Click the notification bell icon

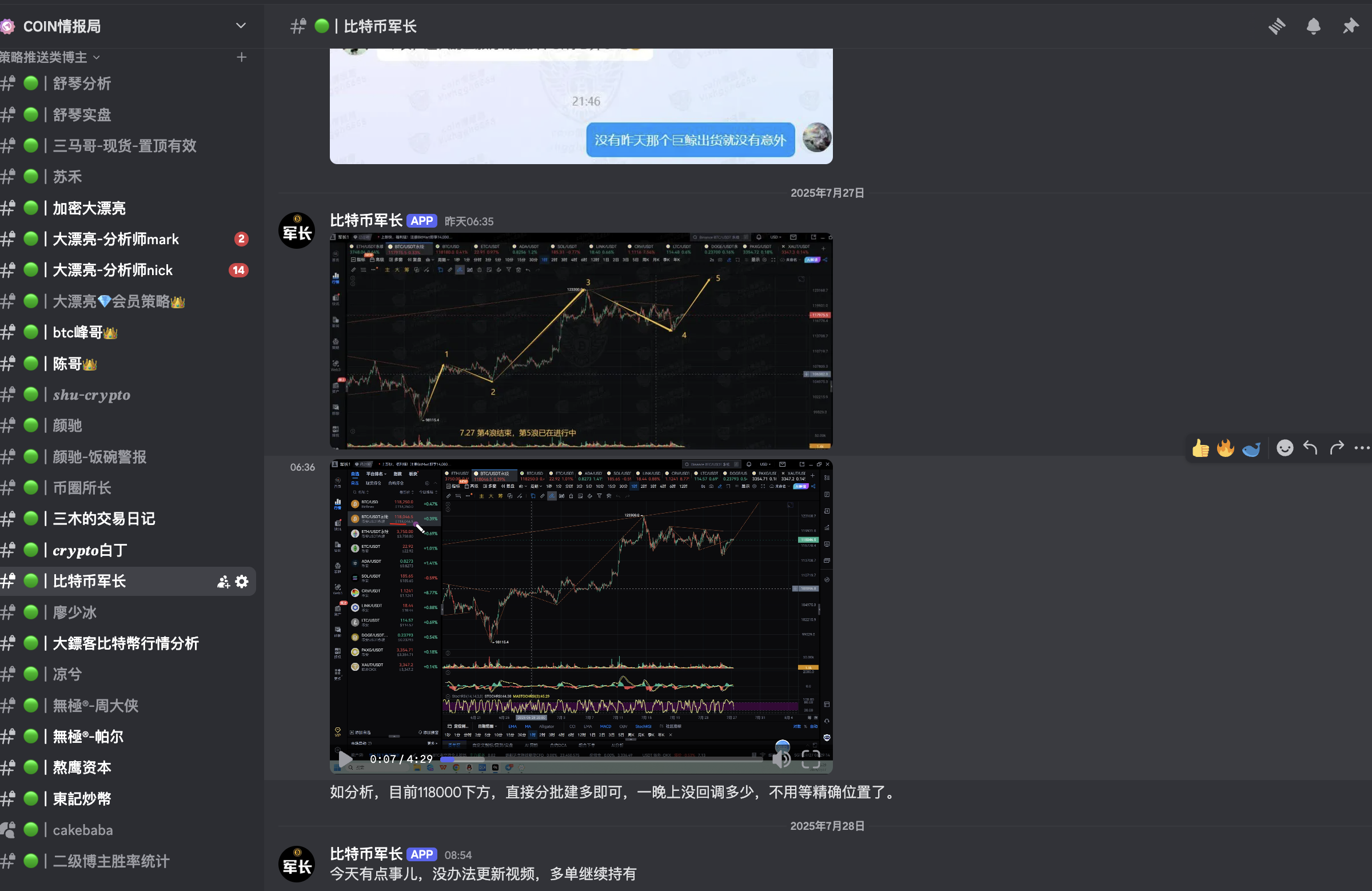point(1313,26)
